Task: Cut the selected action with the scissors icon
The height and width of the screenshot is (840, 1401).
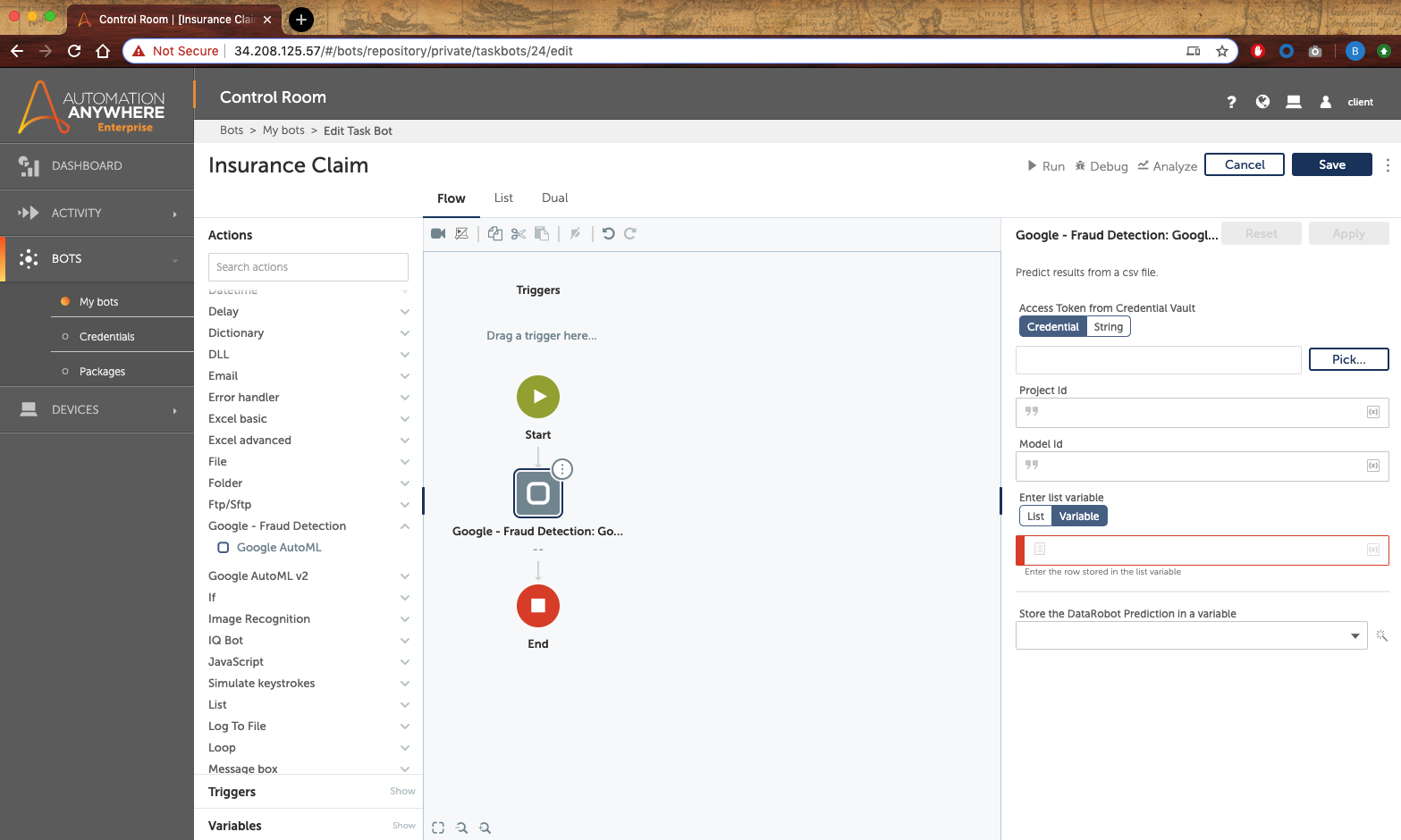Action: point(519,233)
